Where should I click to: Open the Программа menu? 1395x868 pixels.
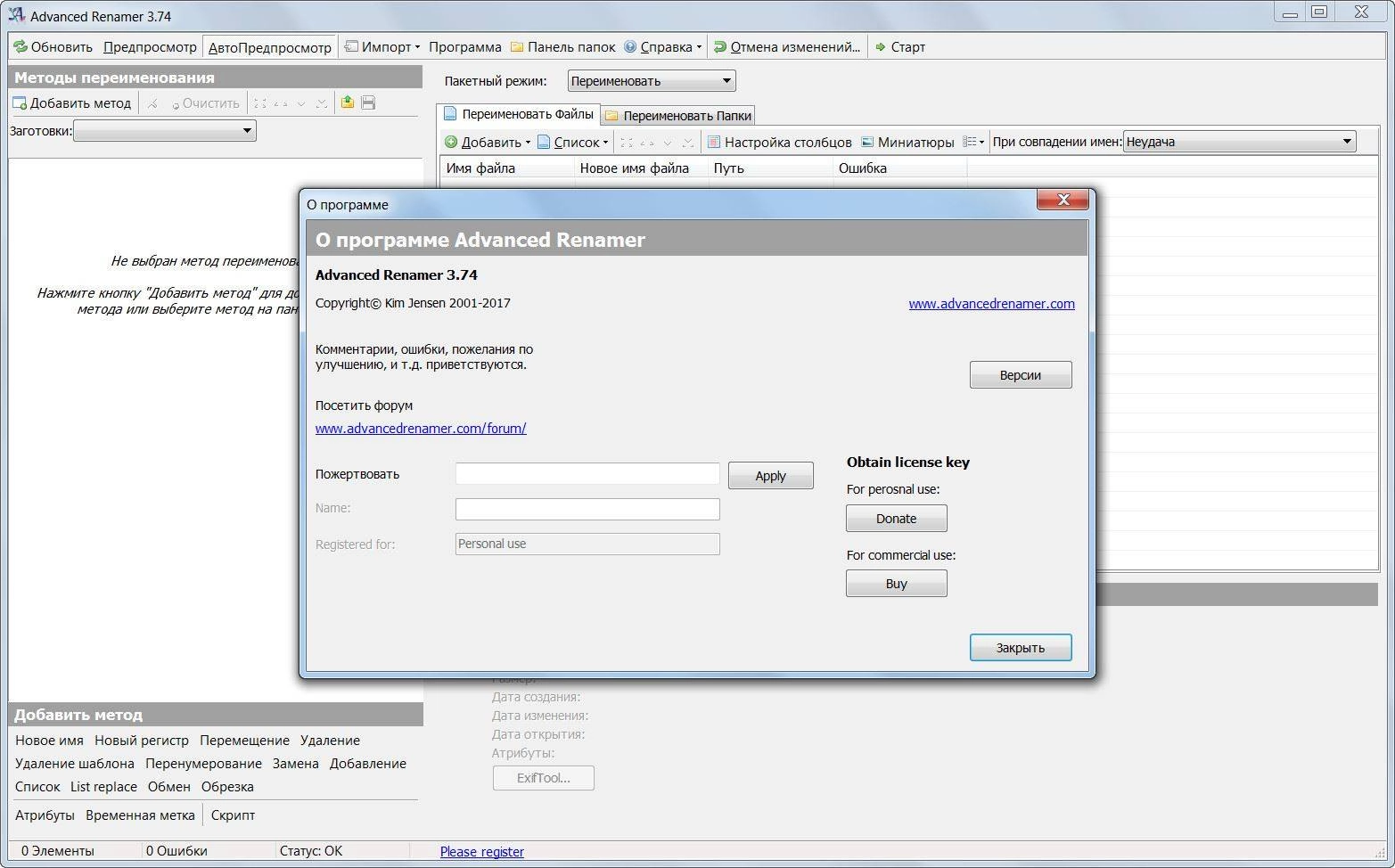[x=464, y=47]
